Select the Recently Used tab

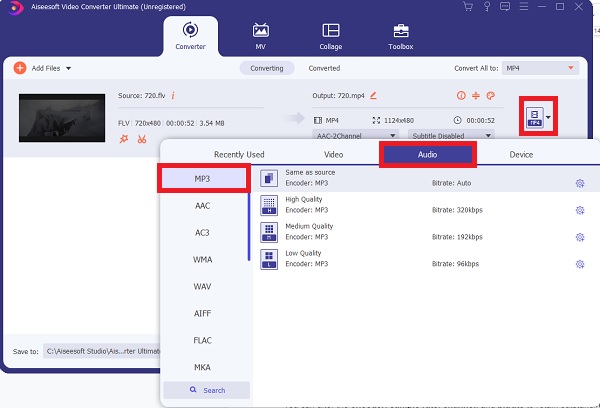coord(239,155)
